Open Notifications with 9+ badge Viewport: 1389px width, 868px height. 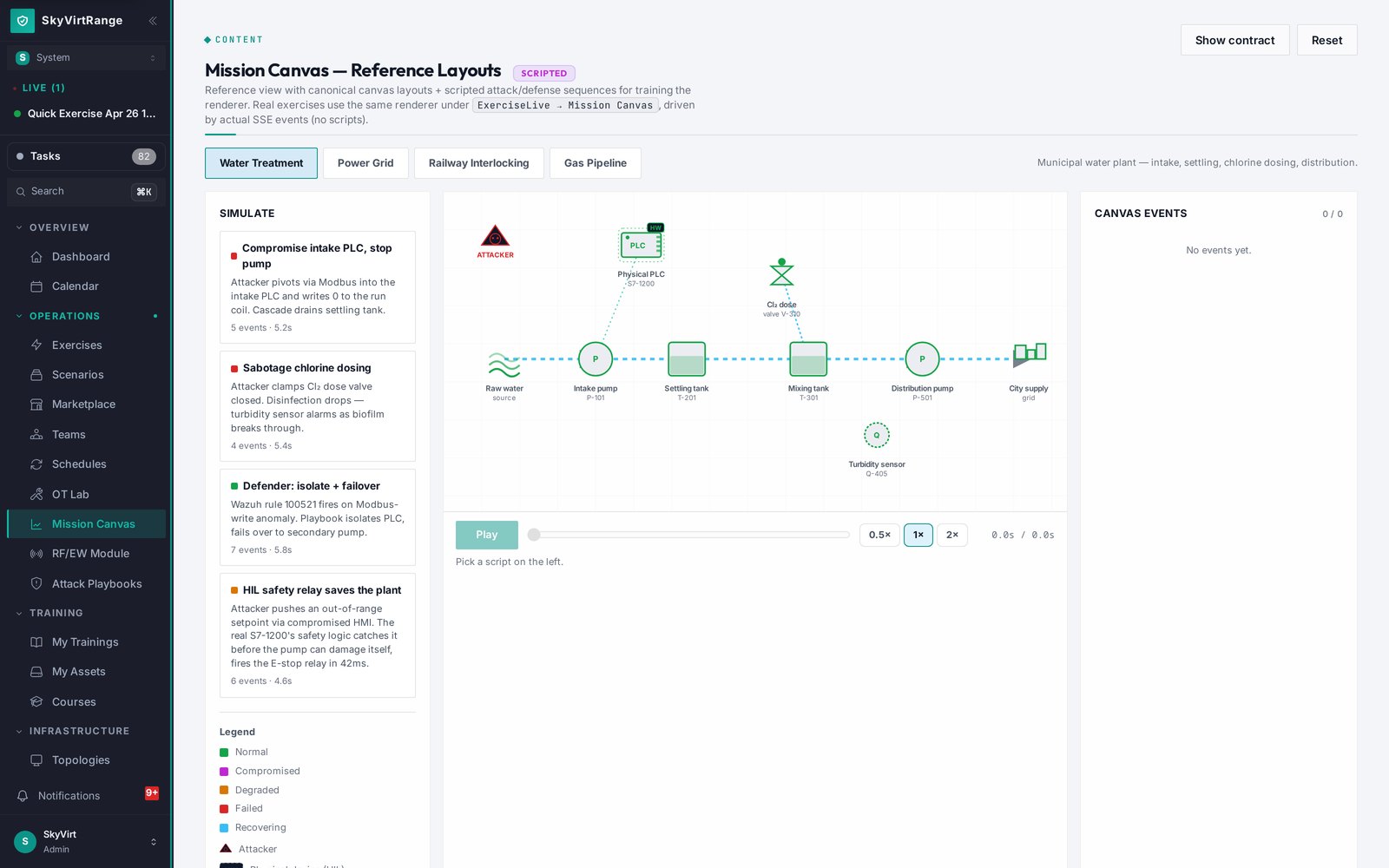click(x=86, y=796)
